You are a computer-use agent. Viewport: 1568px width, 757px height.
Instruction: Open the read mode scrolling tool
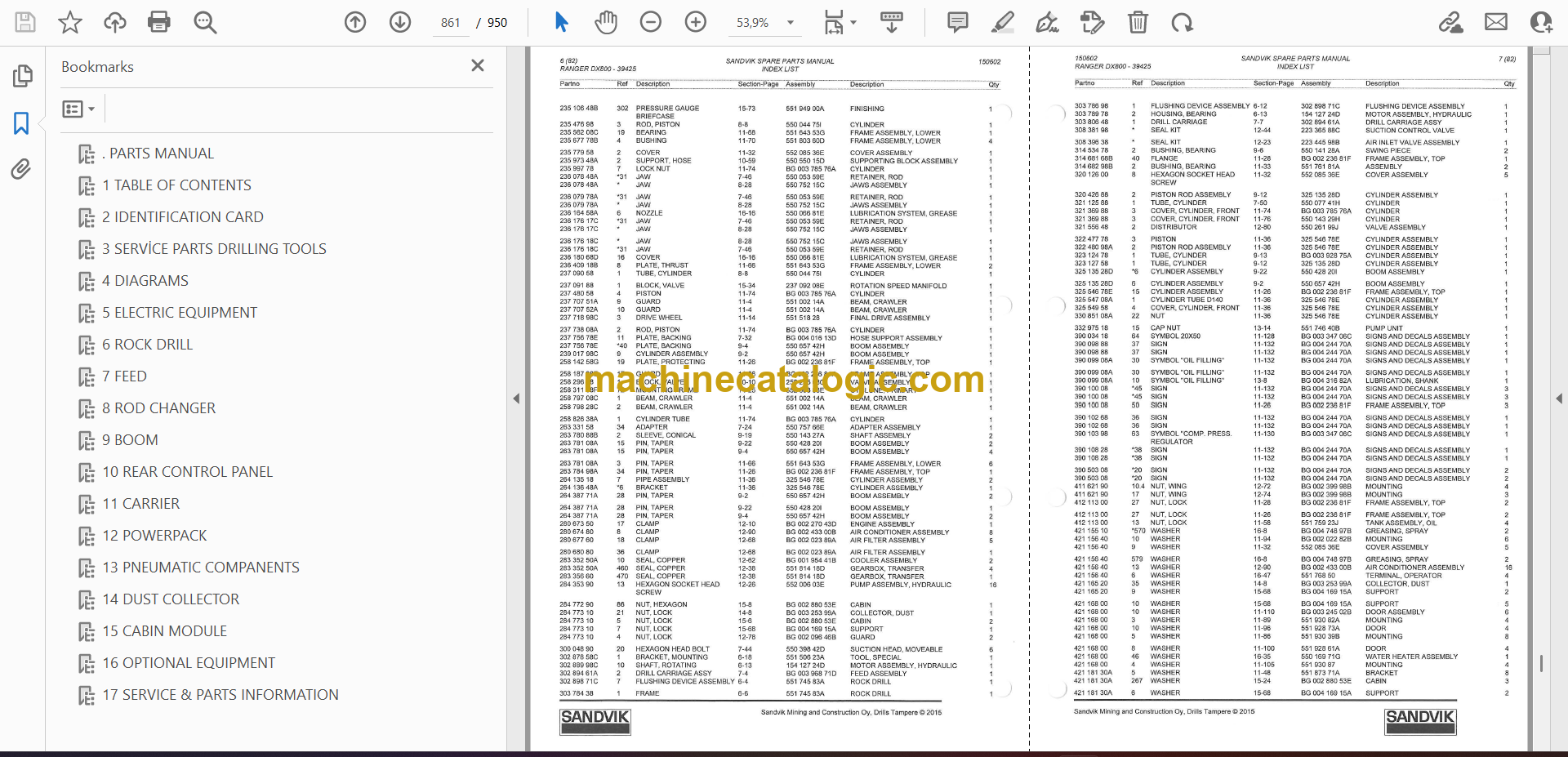pos(892,22)
